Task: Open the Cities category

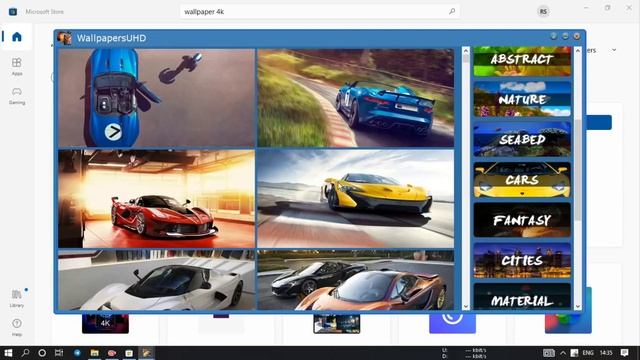Action: [x=522, y=260]
